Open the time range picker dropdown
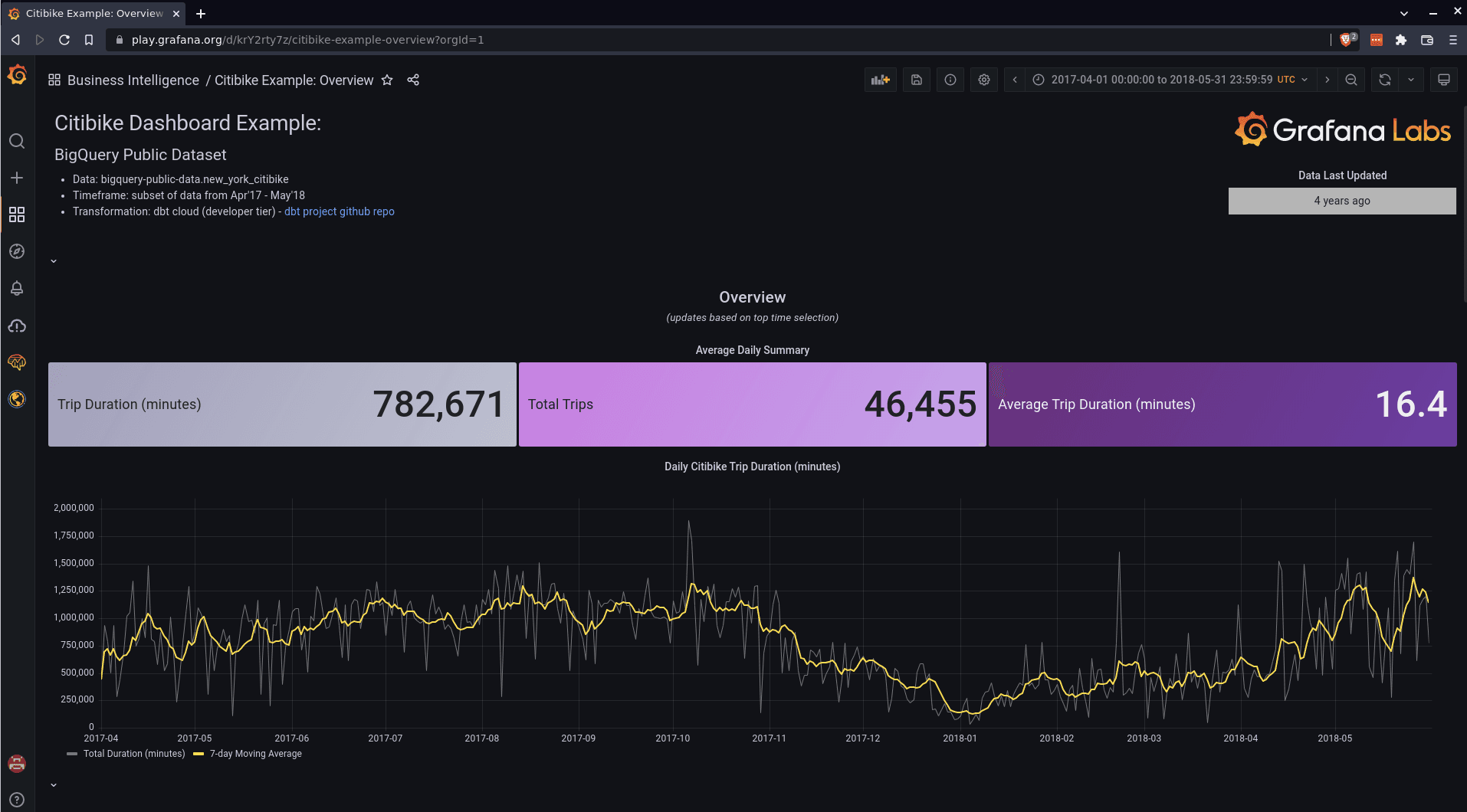1467x812 pixels. pos(1171,80)
